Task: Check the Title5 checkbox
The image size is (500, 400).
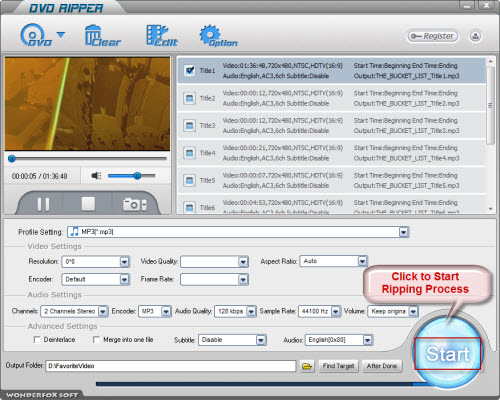Action: pyautogui.click(x=189, y=180)
